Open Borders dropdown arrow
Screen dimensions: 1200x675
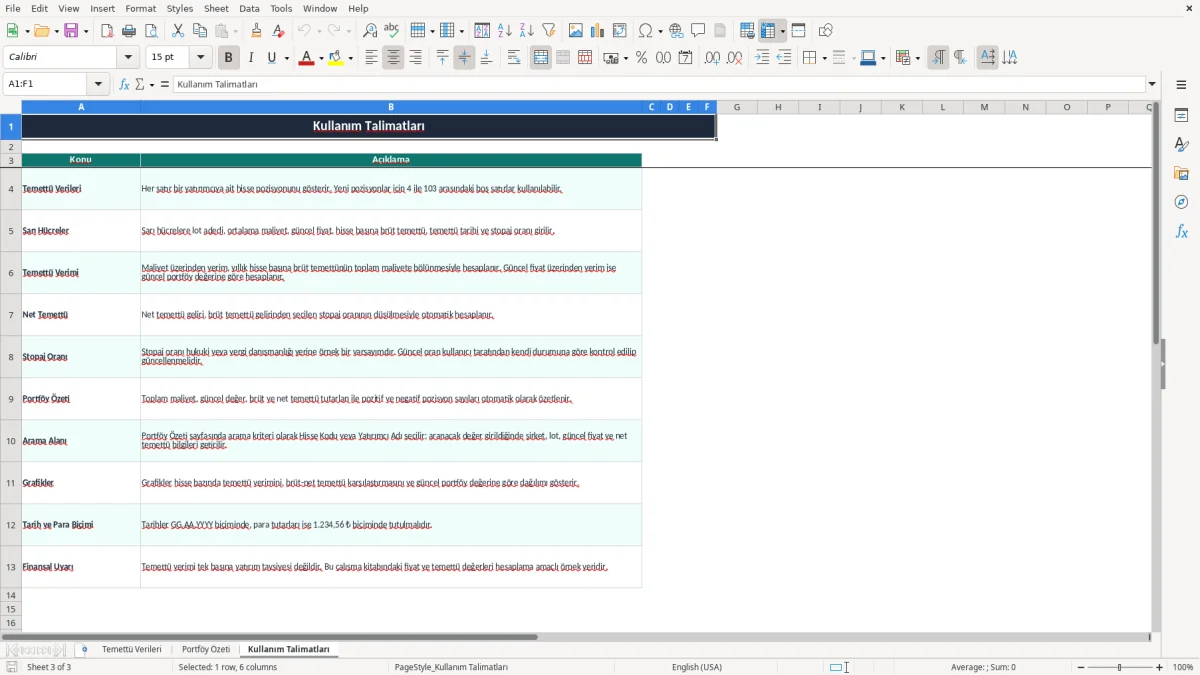click(x=823, y=58)
